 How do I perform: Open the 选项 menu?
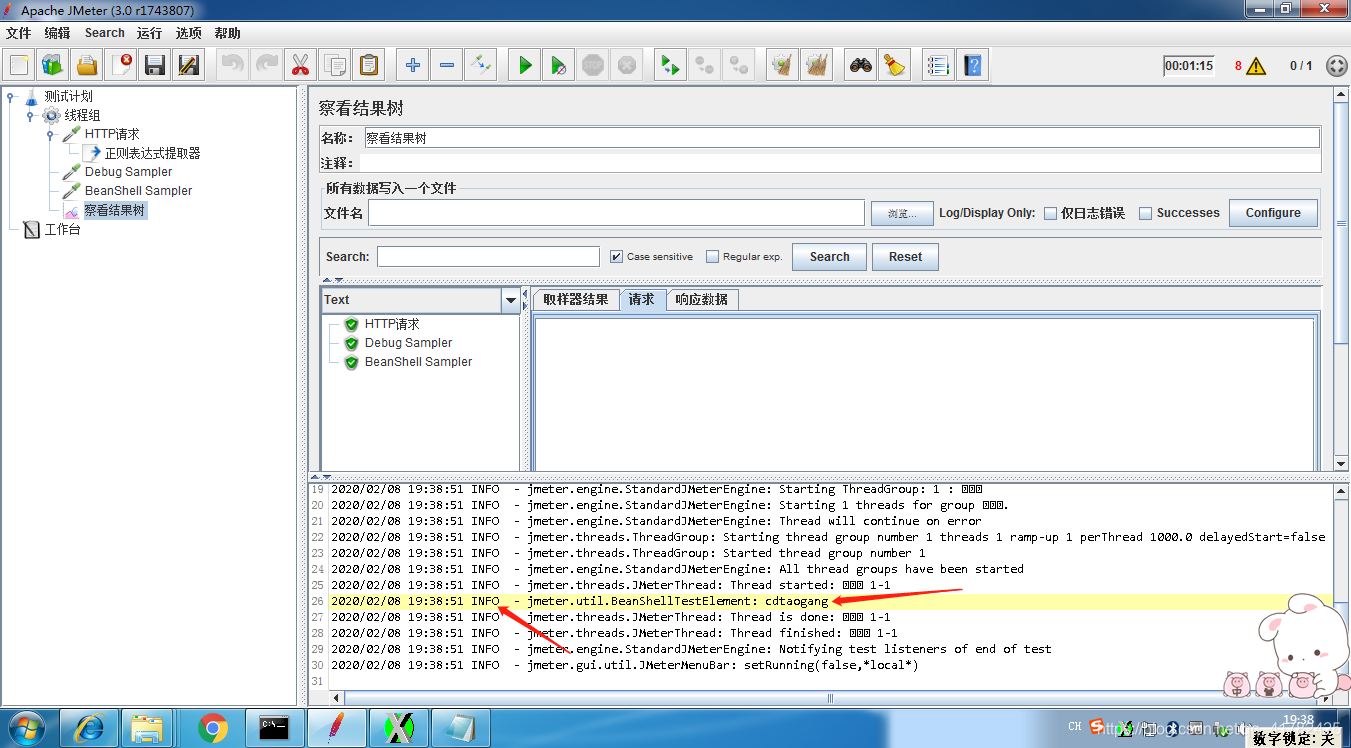click(x=188, y=33)
